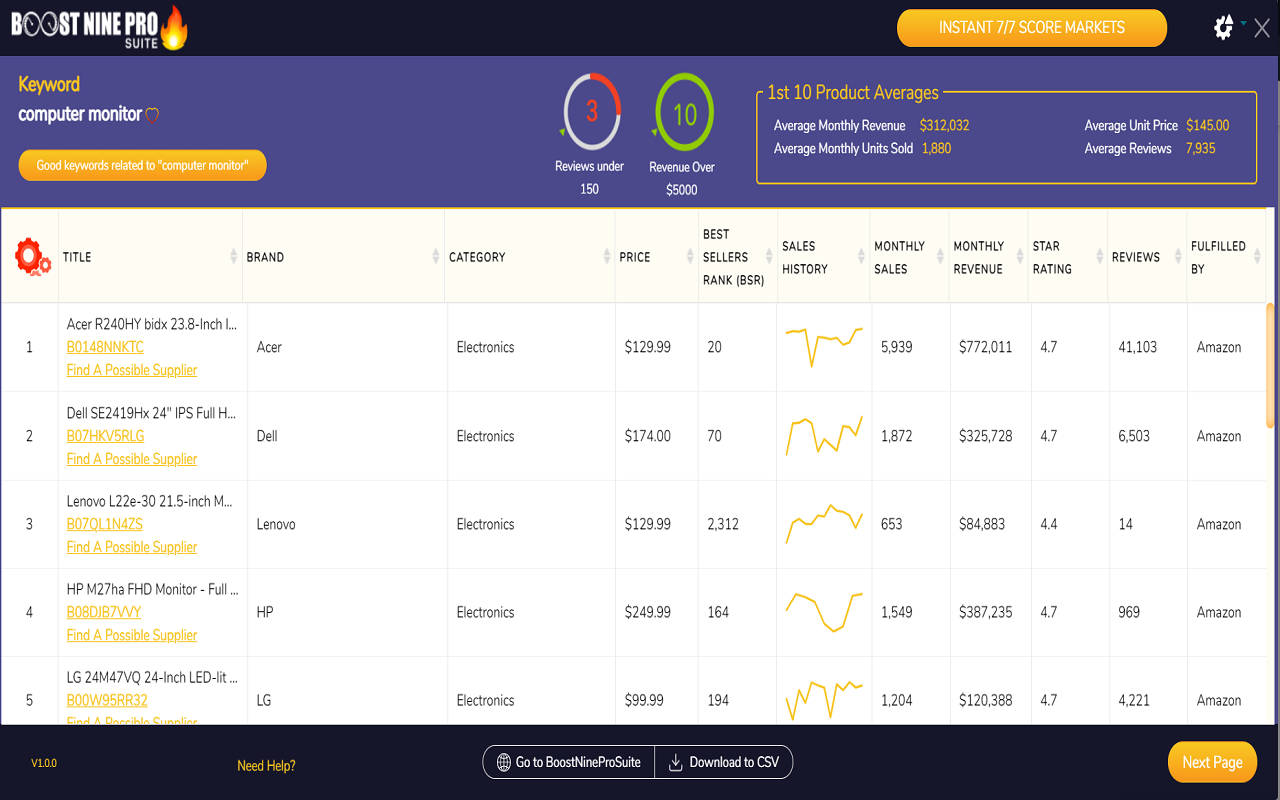
Task: Find a possible supplier for Dell SE2419Hx
Action: pos(132,459)
